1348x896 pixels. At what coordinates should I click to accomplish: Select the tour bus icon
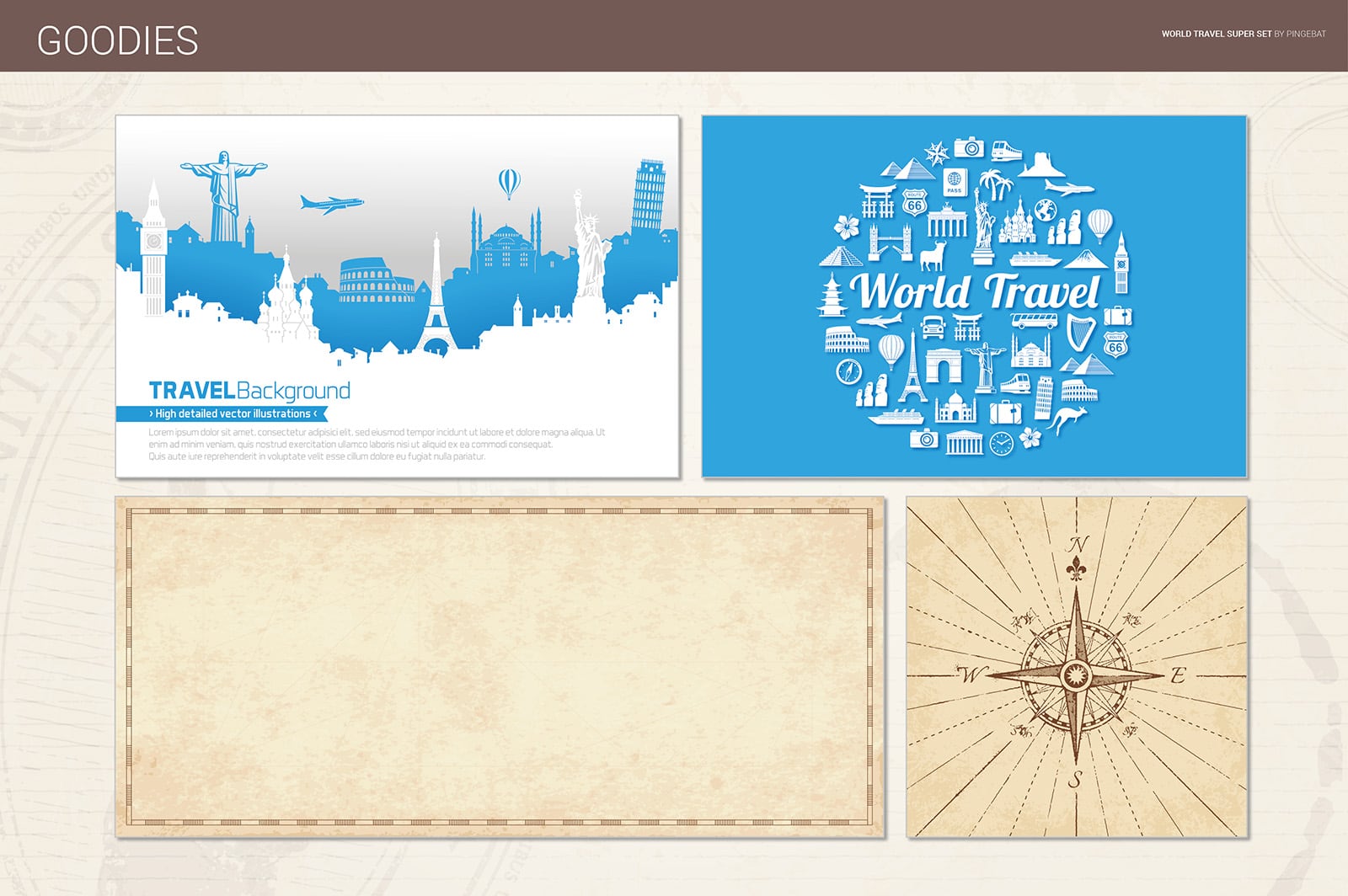click(x=1033, y=320)
